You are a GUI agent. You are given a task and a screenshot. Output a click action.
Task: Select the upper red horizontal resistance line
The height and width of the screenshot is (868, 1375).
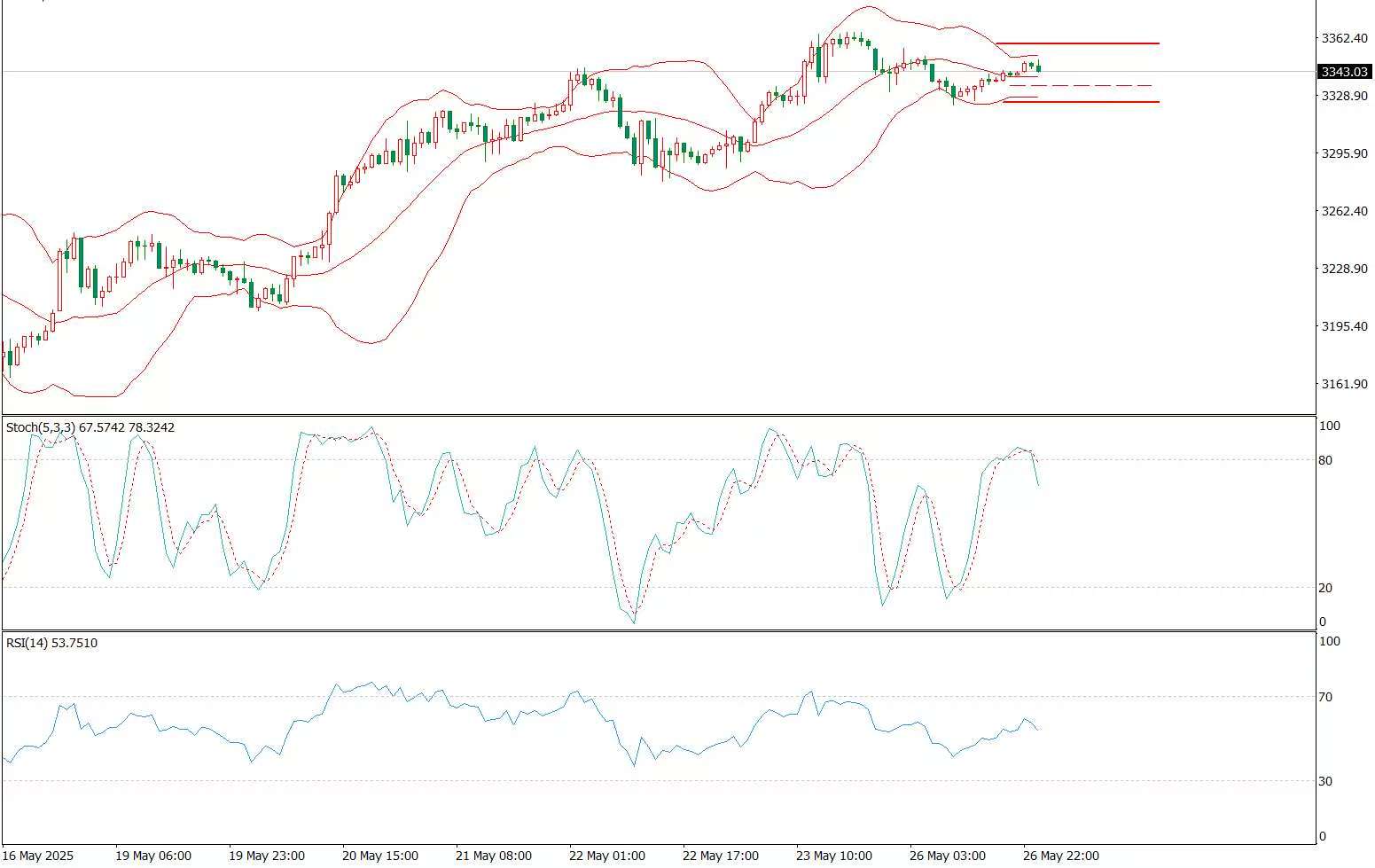(1077, 43)
